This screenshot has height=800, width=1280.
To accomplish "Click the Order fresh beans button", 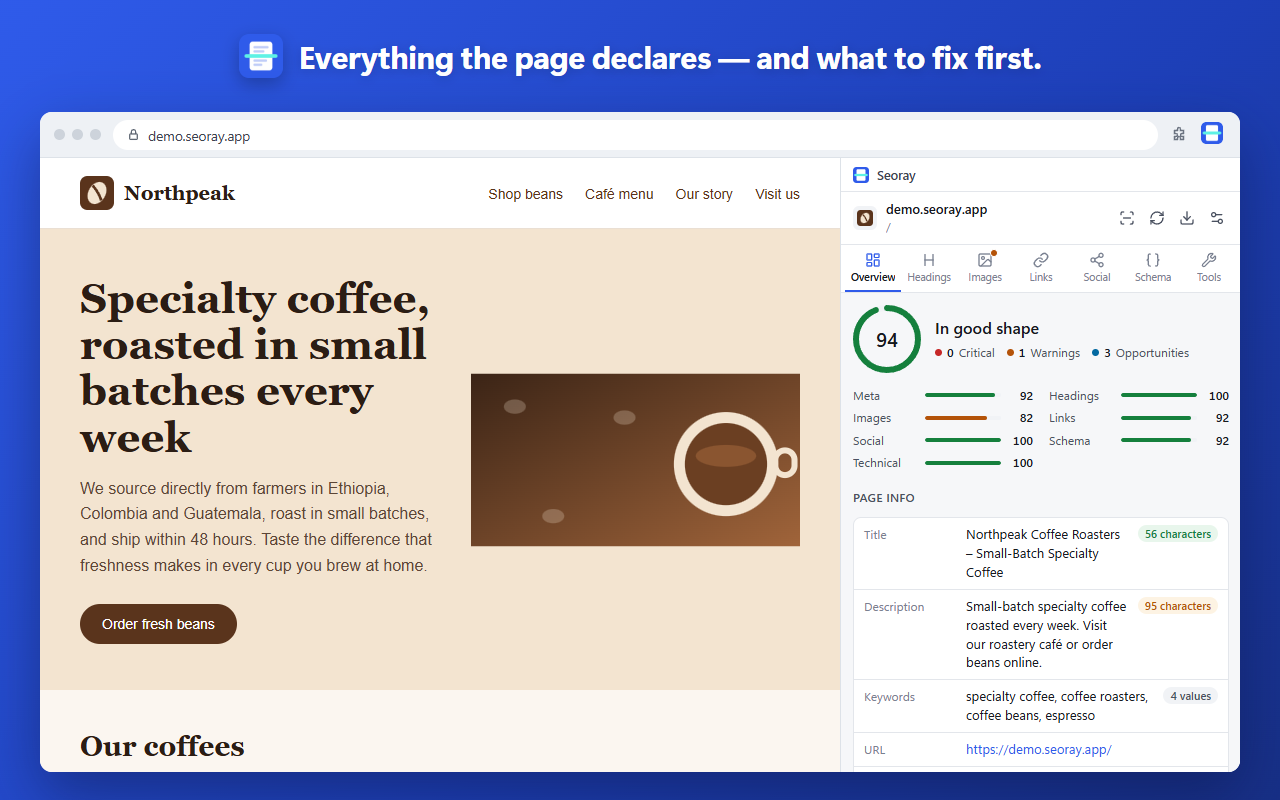I will pos(158,624).
